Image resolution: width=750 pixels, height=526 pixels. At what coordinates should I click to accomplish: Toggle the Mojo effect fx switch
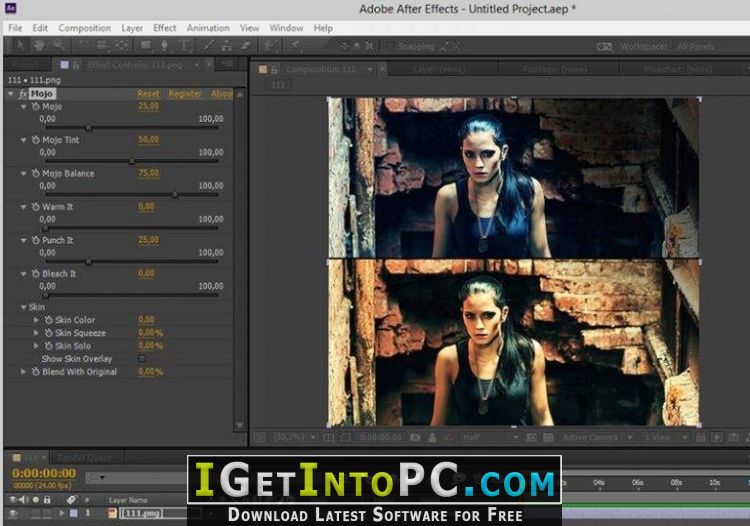coord(22,94)
